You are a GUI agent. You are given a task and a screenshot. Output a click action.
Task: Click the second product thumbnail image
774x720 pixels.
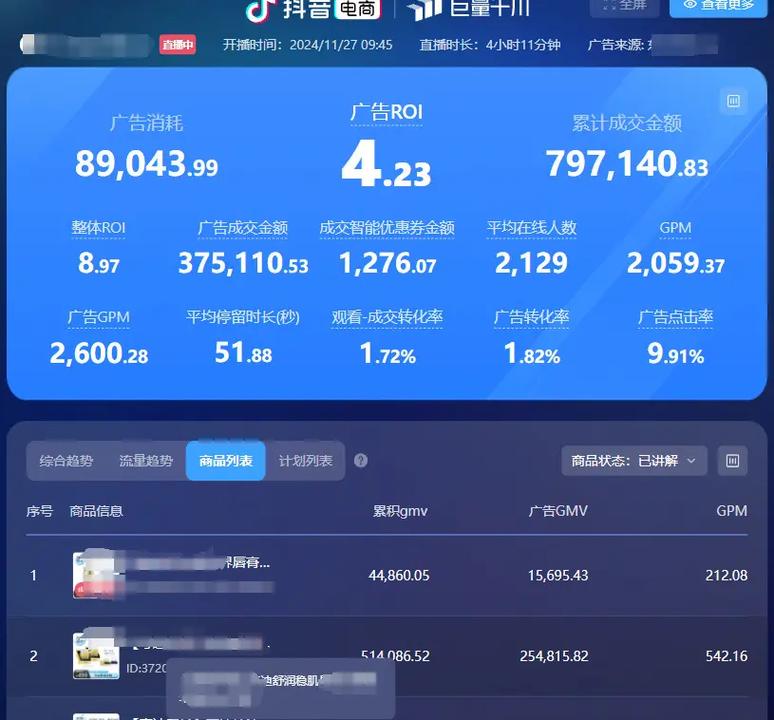pyautogui.click(x=95, y=655)
